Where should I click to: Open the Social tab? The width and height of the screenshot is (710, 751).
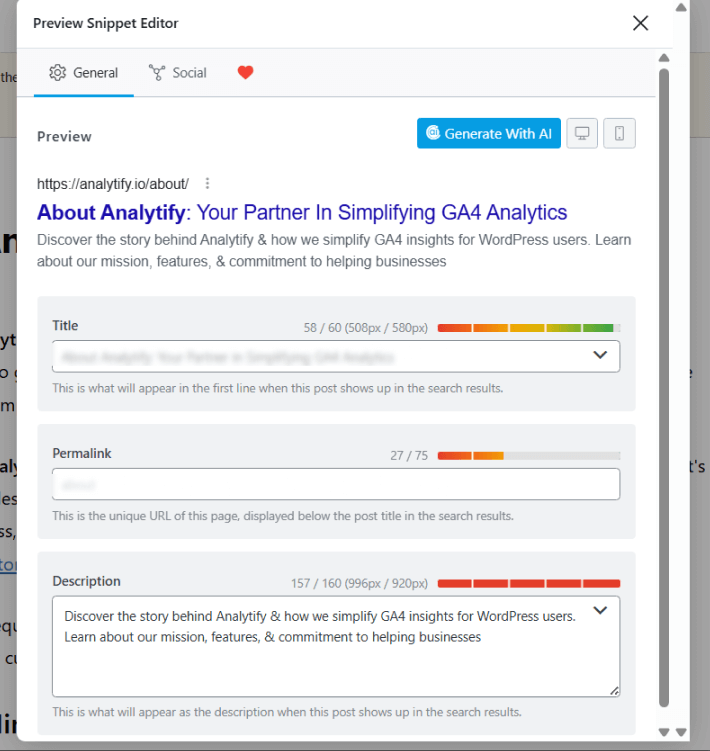pos(178,73)
